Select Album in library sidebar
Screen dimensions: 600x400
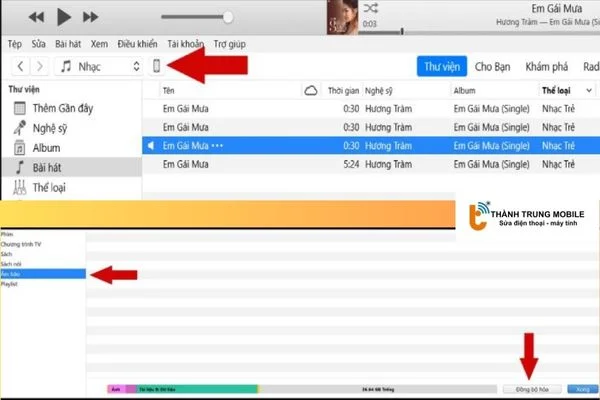point(46,147)
